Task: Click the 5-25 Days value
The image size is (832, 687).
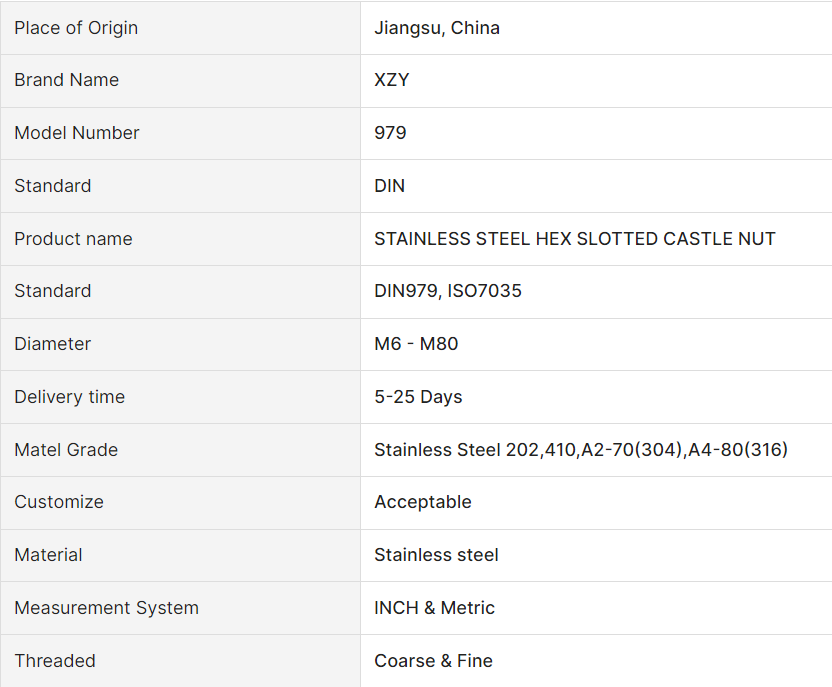Action: tap(418, 397)
